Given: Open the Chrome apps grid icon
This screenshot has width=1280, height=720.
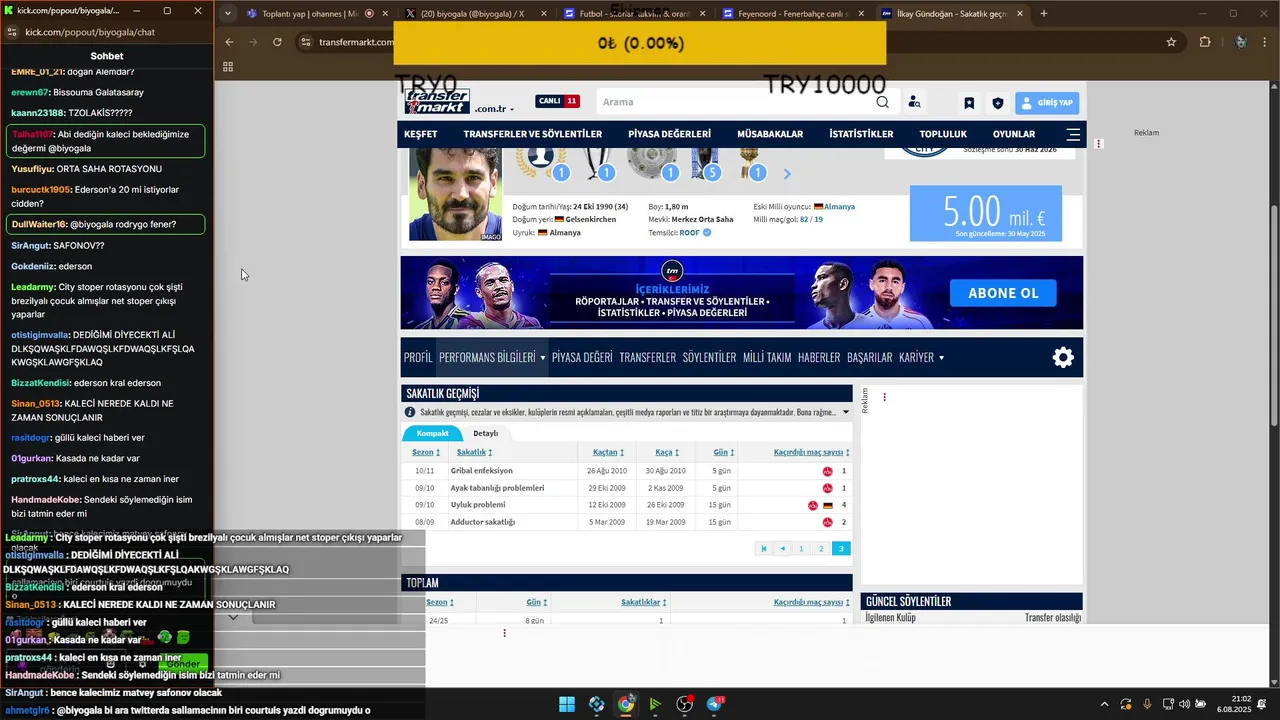Looking at the screenshot, I should (228, 67).
